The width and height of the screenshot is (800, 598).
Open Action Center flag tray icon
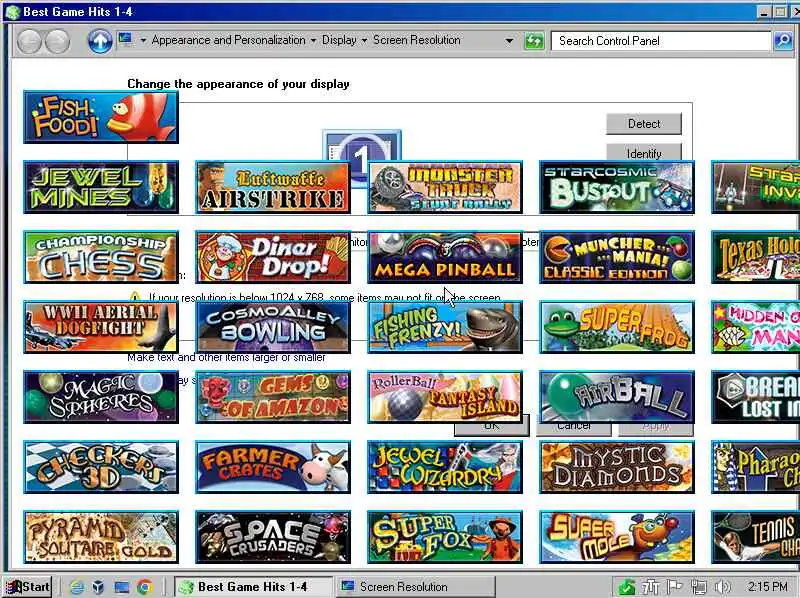click(x=674, y=587)
